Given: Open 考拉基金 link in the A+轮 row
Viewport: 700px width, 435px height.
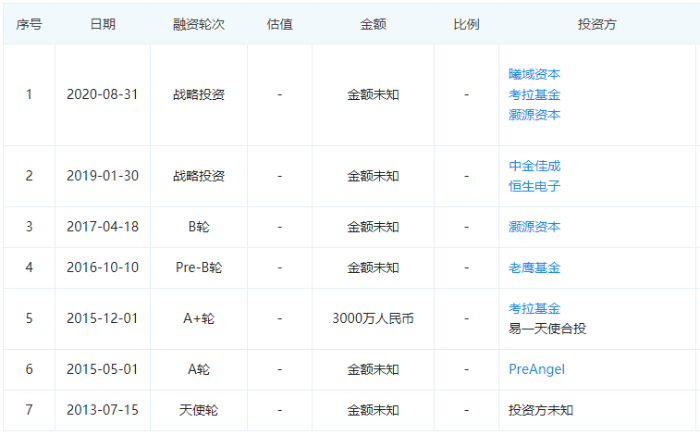Looking at the screenshot, I should pyautogui.click(x=534, y=308).
